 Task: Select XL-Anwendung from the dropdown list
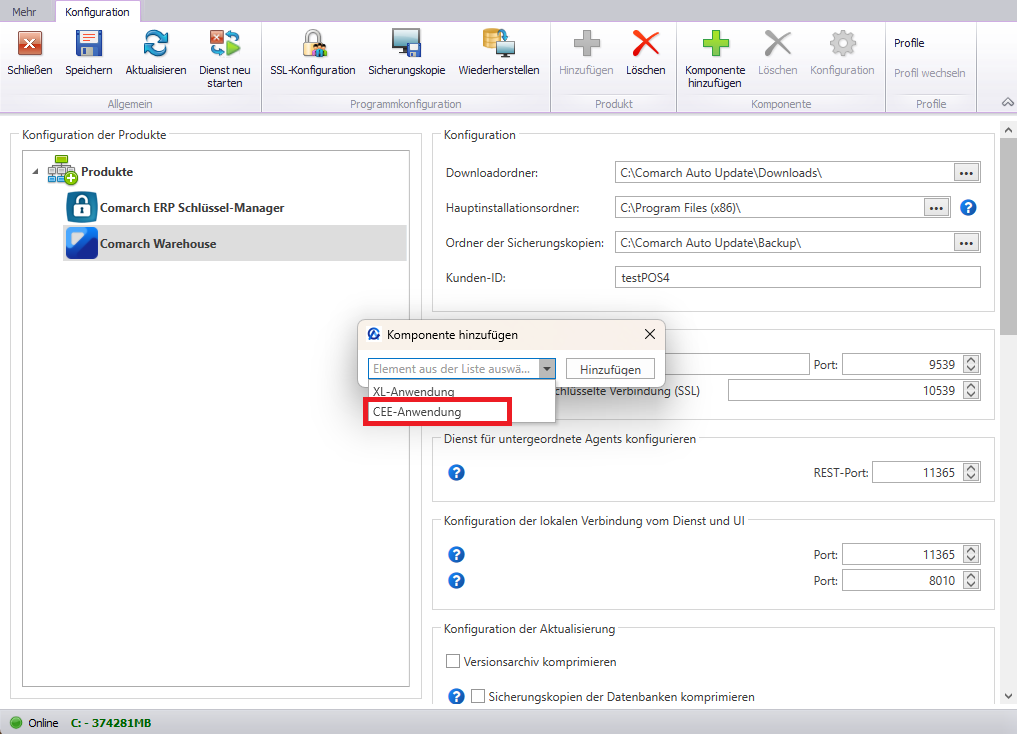point(461,392)
